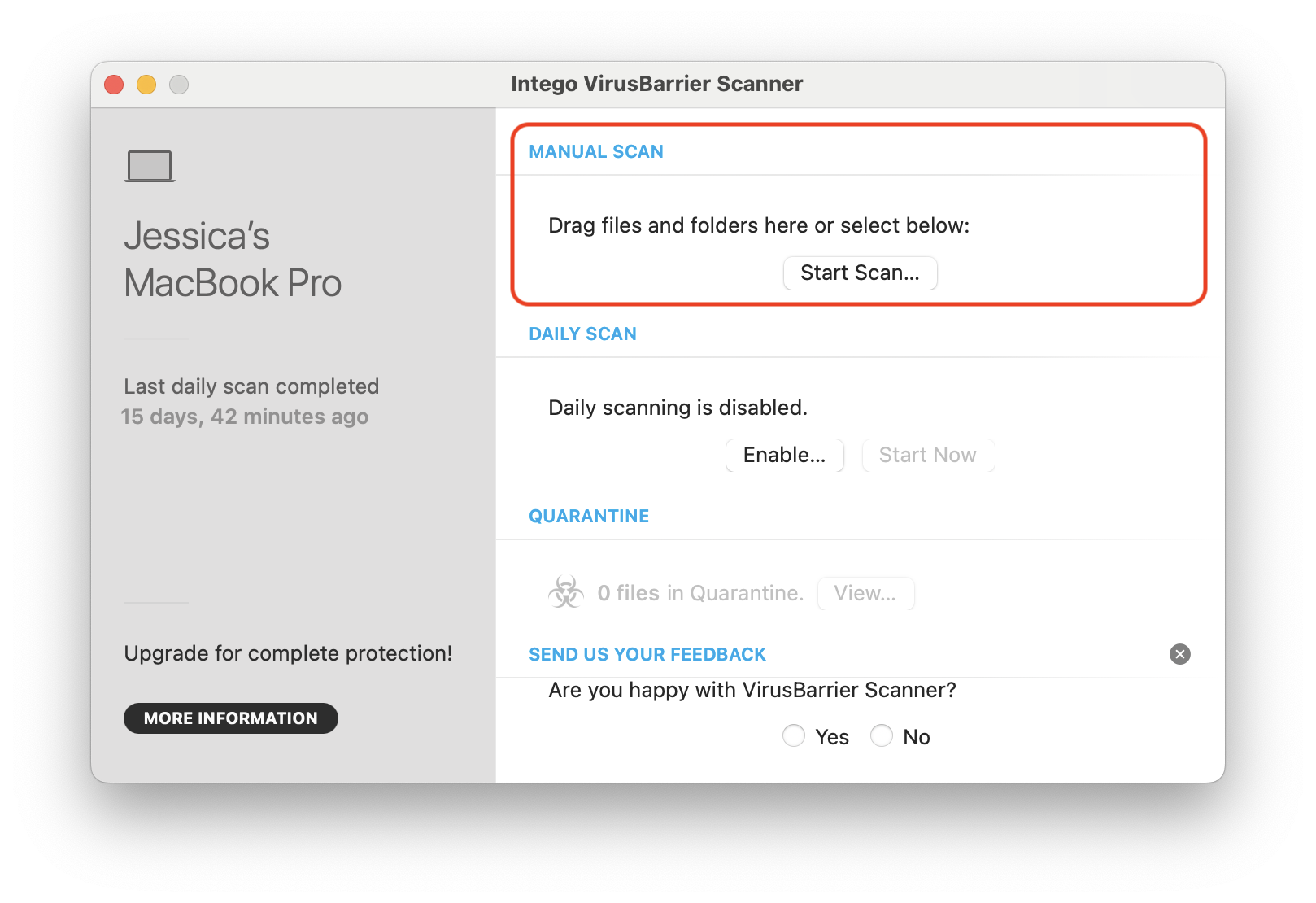Click the QUARANTINE section header

pyautogui.click(x=589, y=517)
